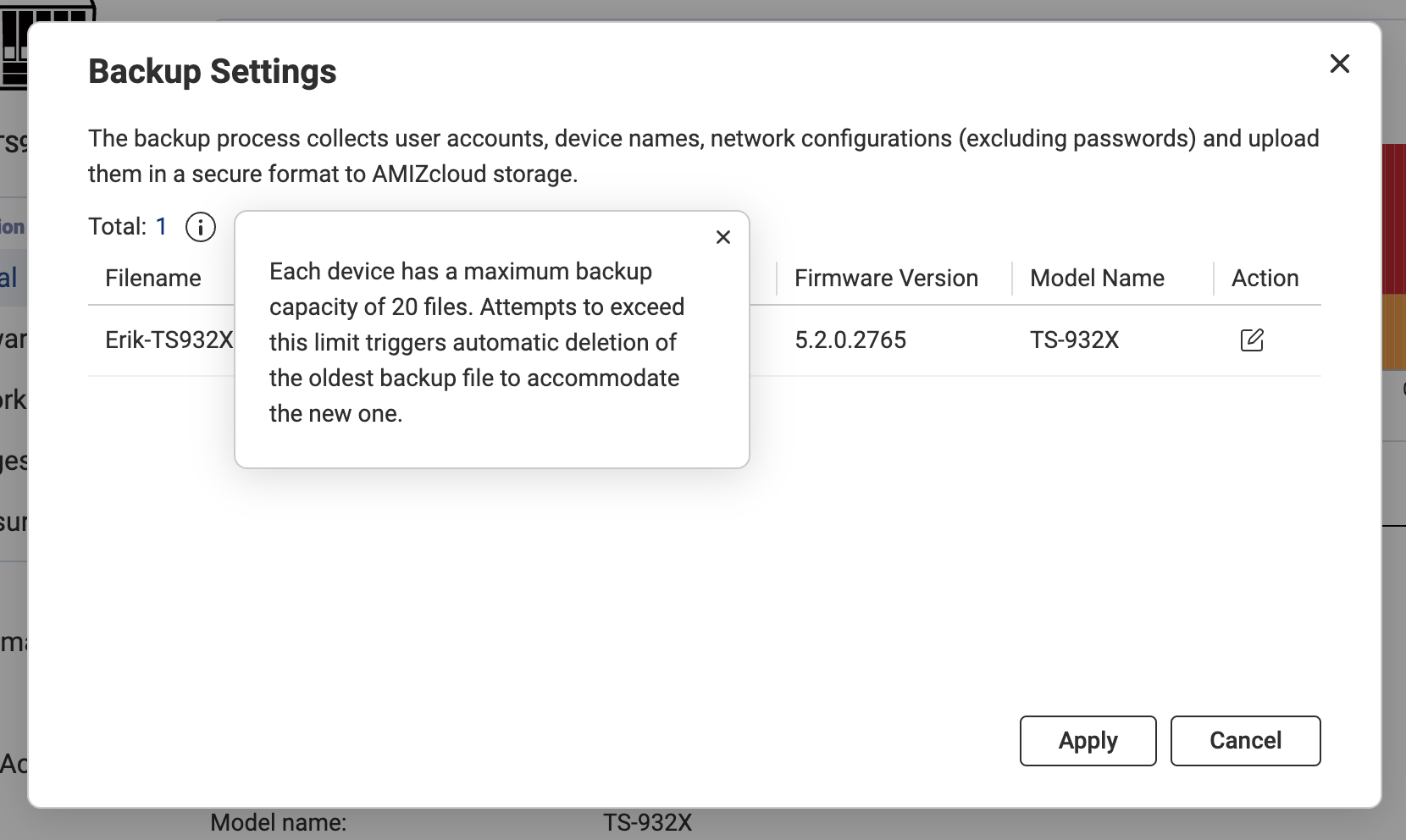Sort by the Filename column header

(x=153, y=279)
